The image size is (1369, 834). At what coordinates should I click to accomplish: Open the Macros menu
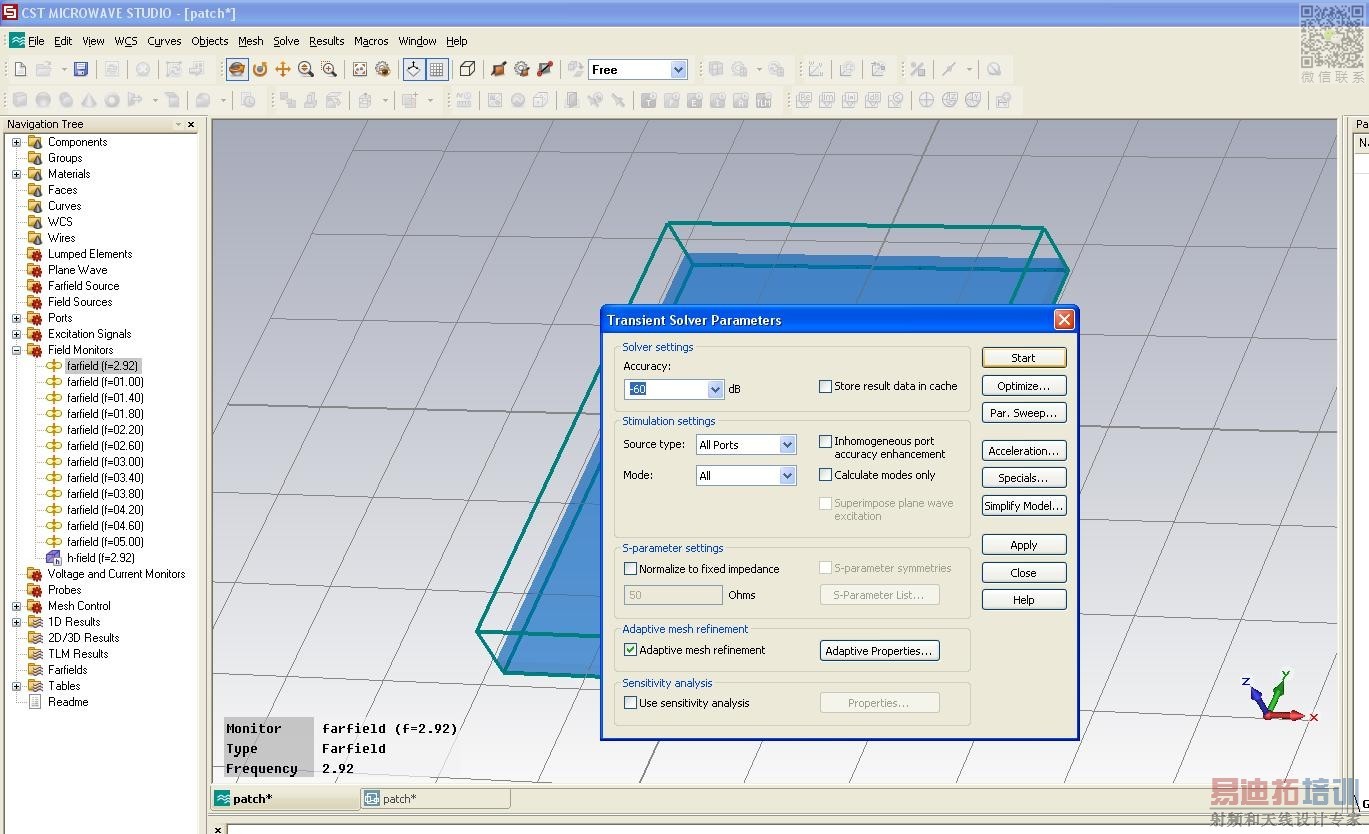[x=371, y=41]
